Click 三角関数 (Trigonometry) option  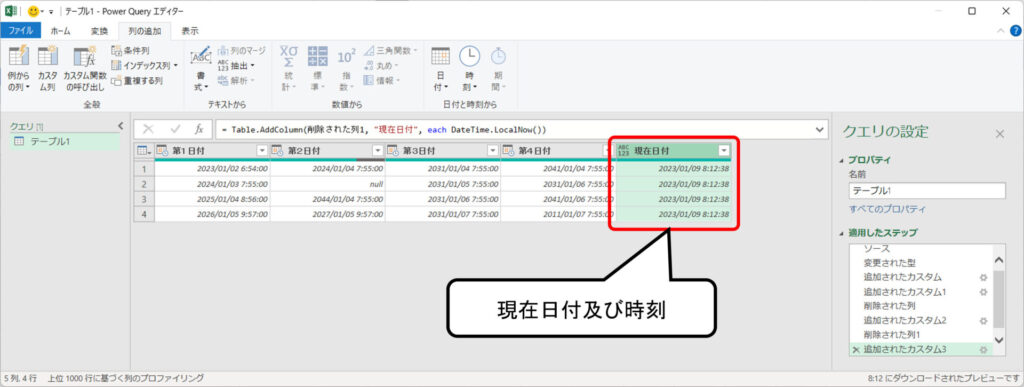[391, 50]
